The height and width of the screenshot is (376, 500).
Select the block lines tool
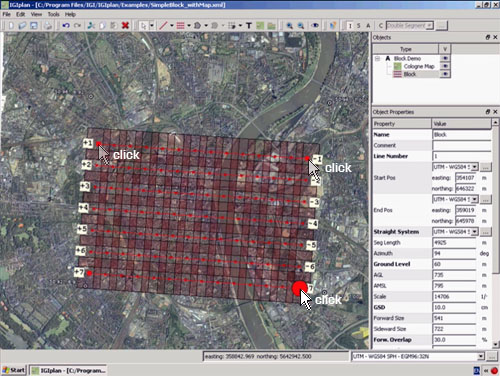coord(180,25)
